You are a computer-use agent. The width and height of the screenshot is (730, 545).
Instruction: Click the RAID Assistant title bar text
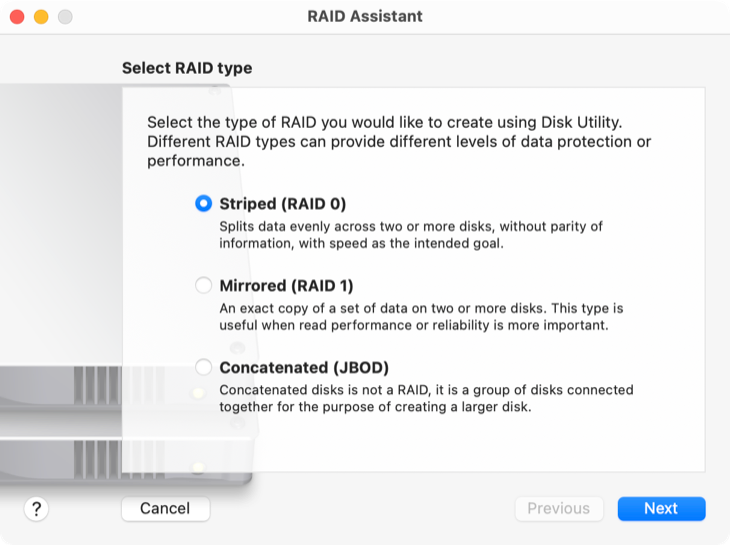[365, 17]
